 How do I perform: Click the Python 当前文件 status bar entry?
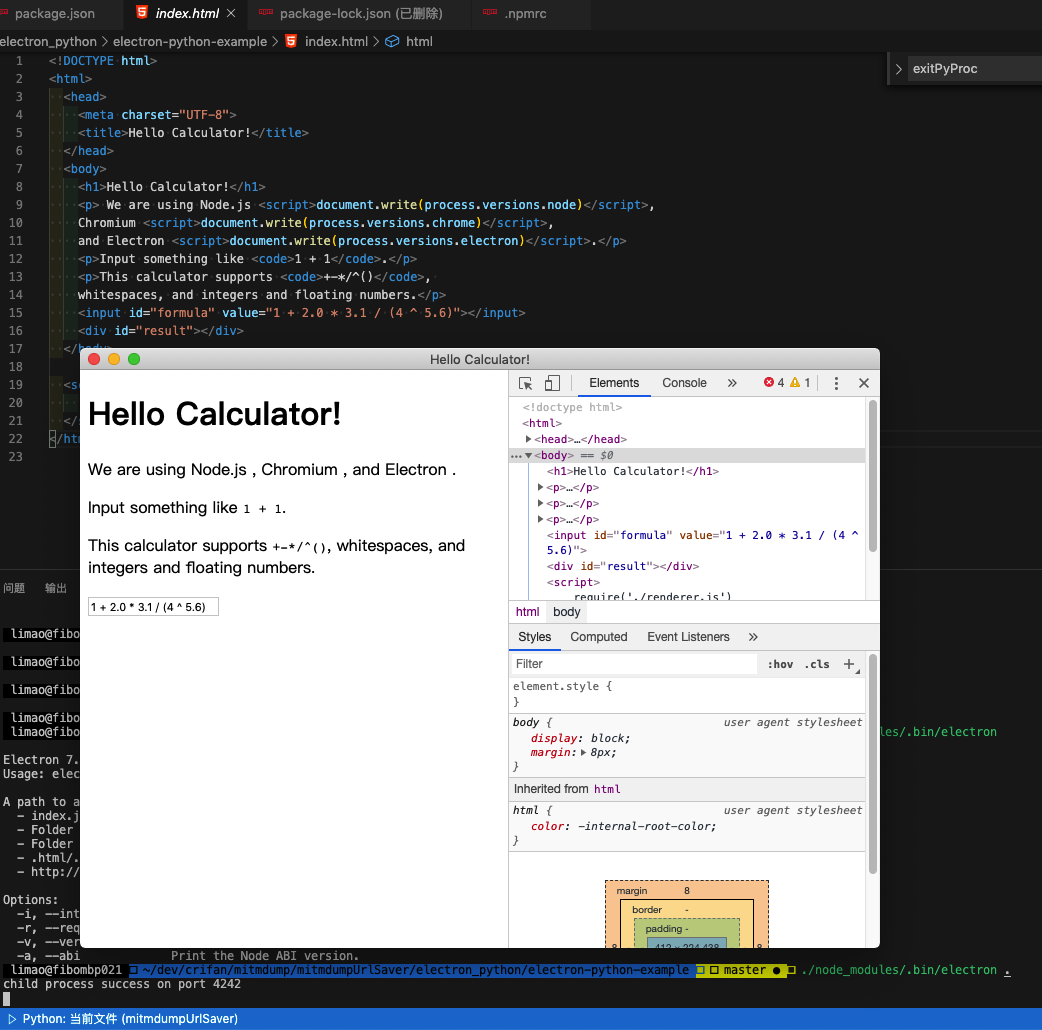coord(130,1019)
